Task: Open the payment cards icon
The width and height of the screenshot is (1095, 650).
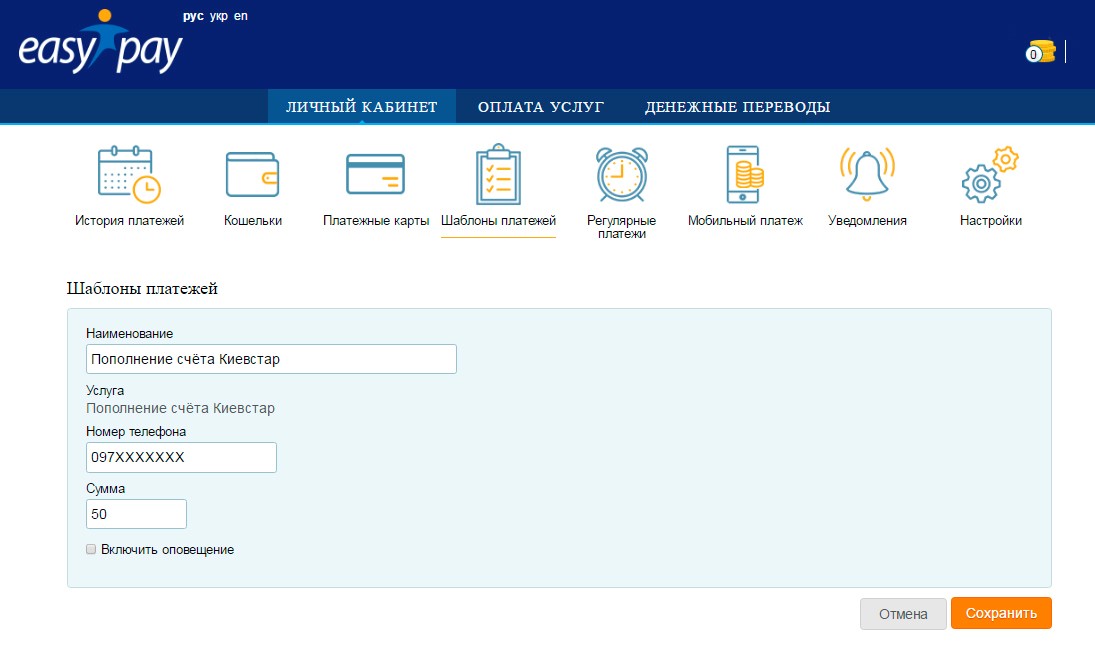Action: coord(376,175)
